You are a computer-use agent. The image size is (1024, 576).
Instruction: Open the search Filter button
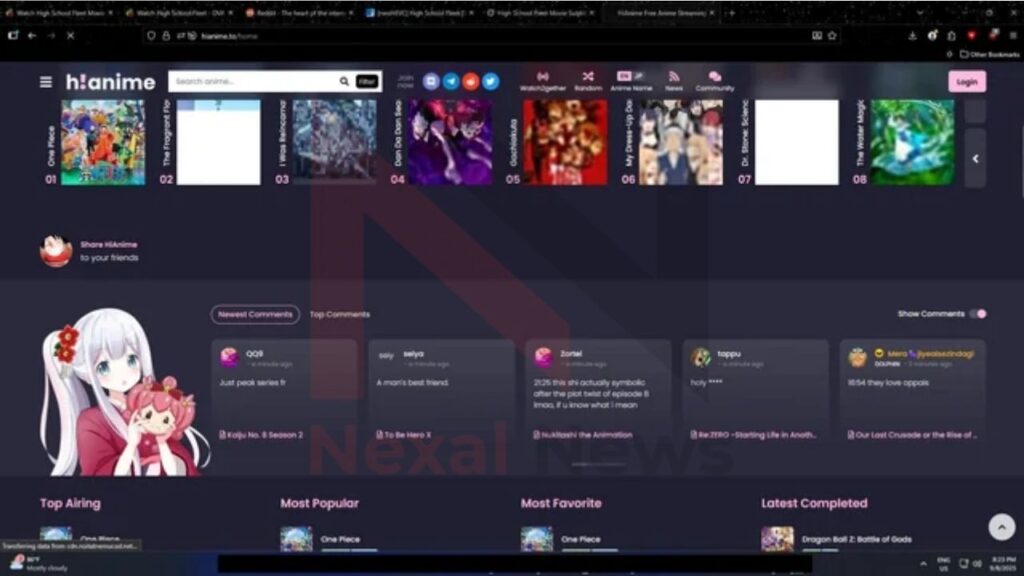coord(364,79)
